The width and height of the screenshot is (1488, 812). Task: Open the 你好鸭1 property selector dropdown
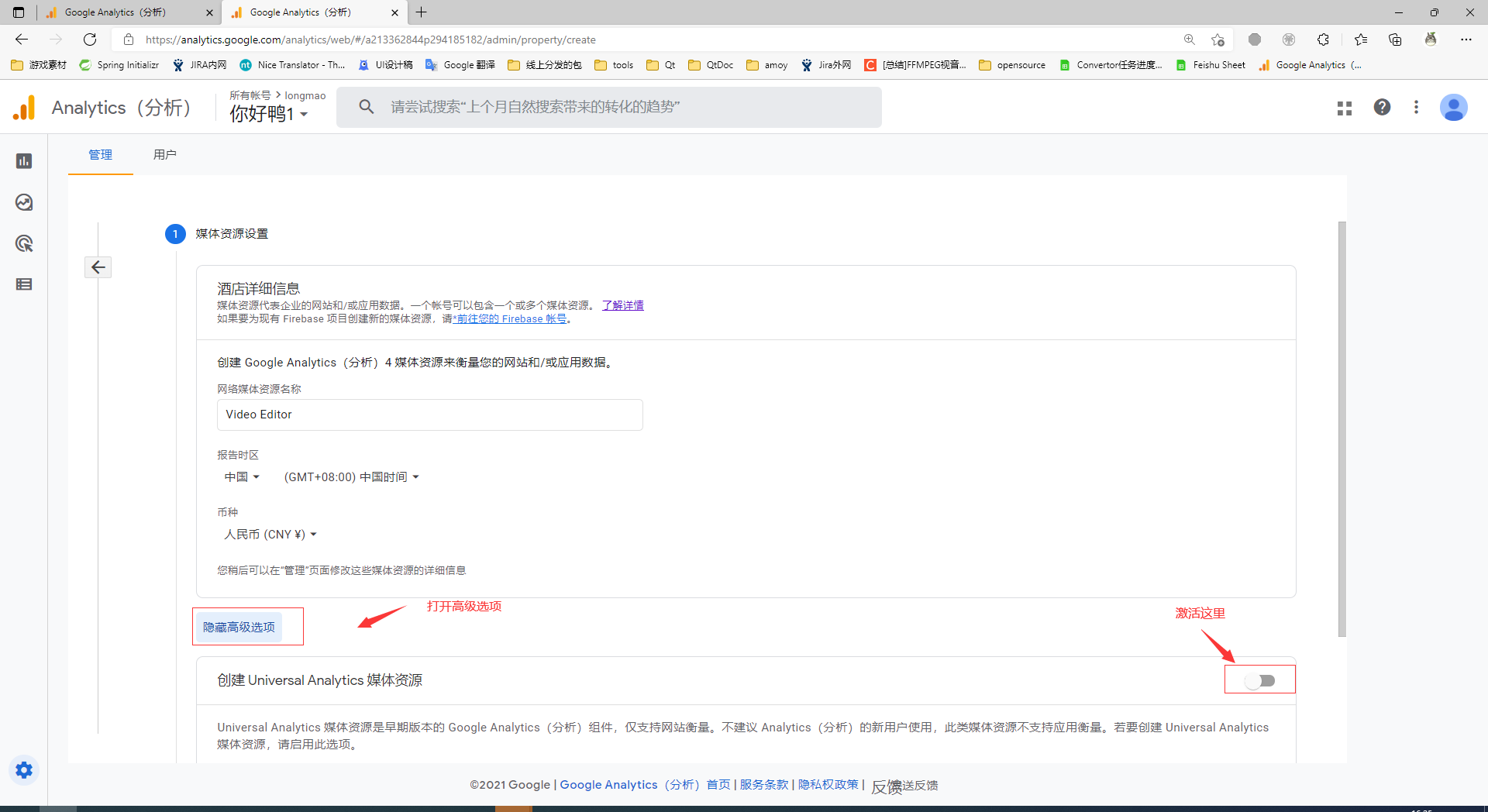pyautogui.click(x=268, y=114)
